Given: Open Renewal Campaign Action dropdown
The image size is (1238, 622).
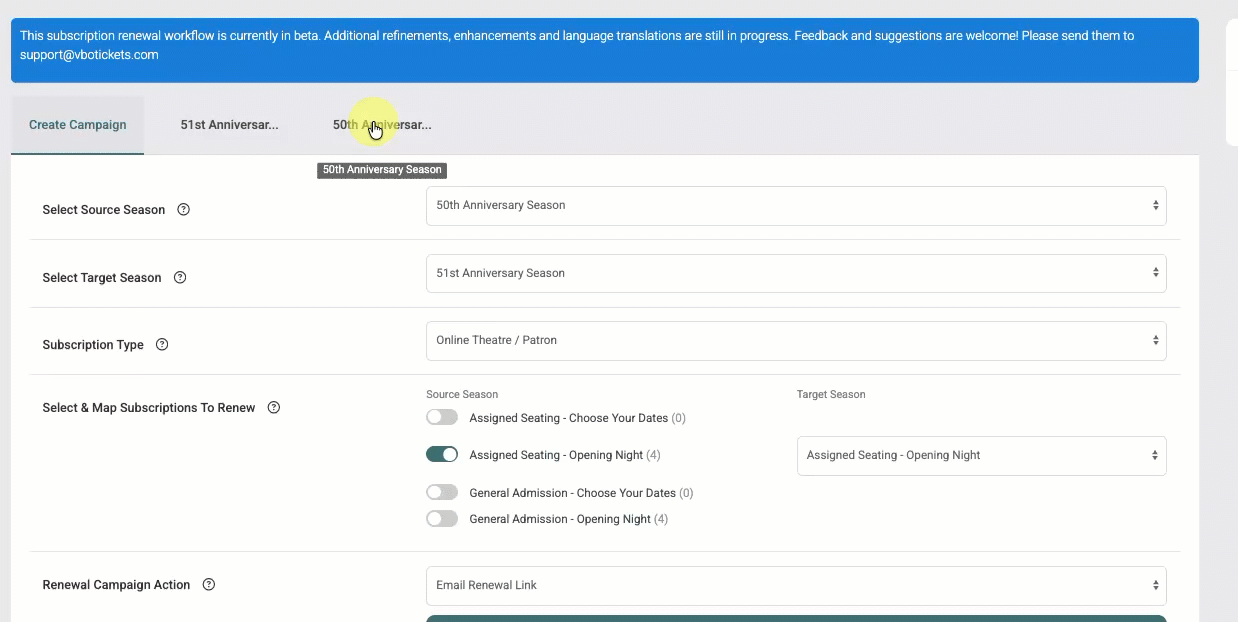Looking at the screenshot, I should [x=796, y=586].
